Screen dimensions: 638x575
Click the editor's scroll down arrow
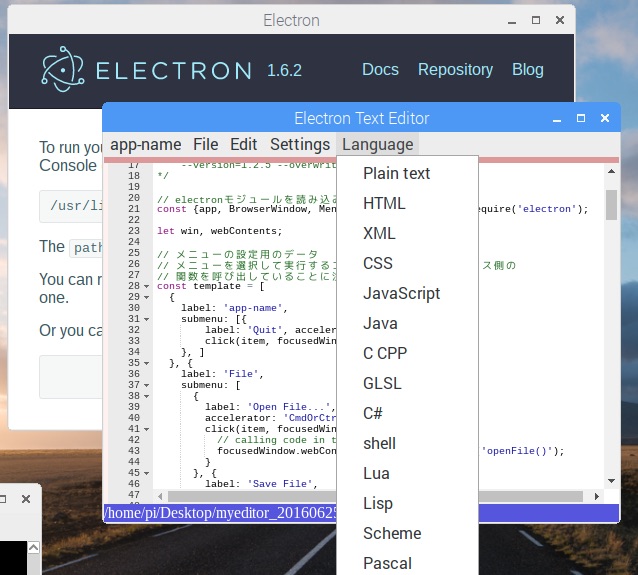pyautogui.click(x=611, y=481)
